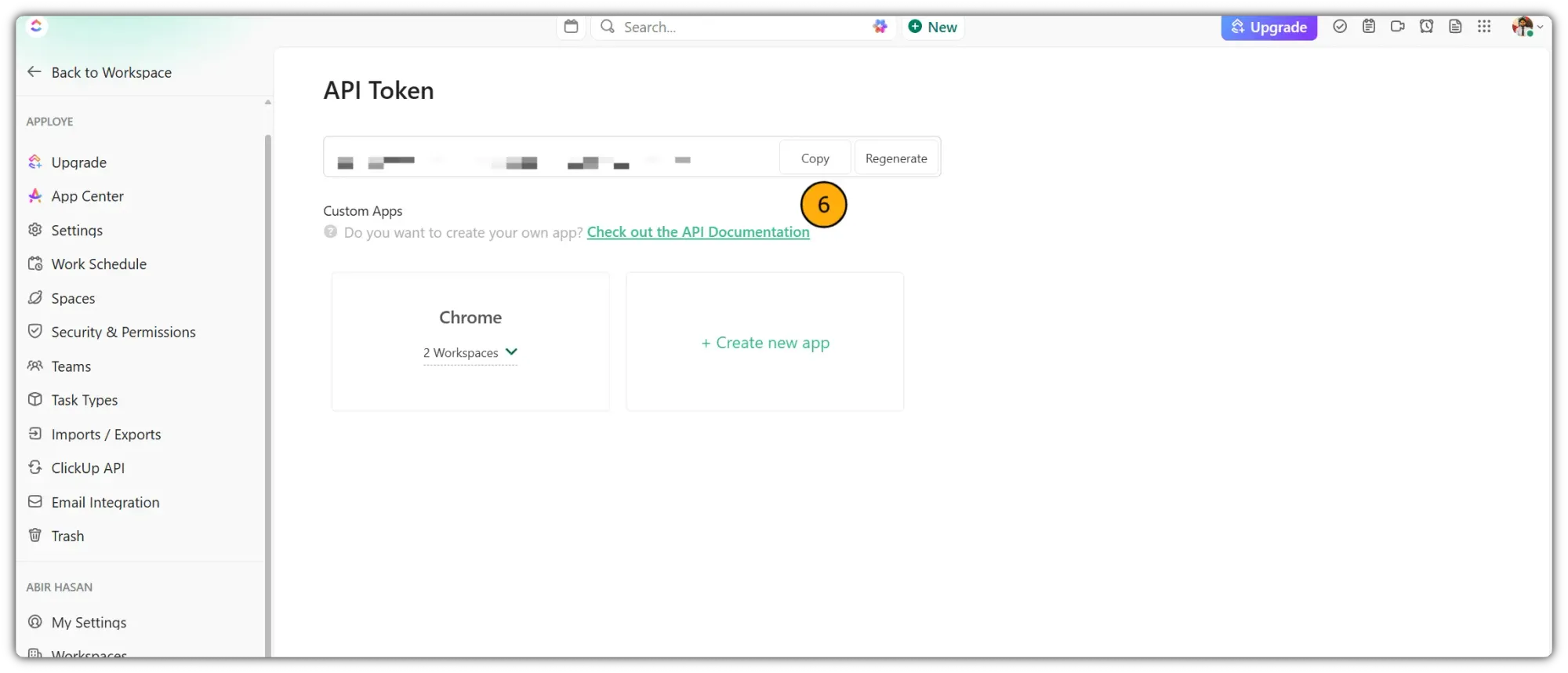Click the question mark help icon
This screenshot has height=673, width=1568.
coord(331,232)
